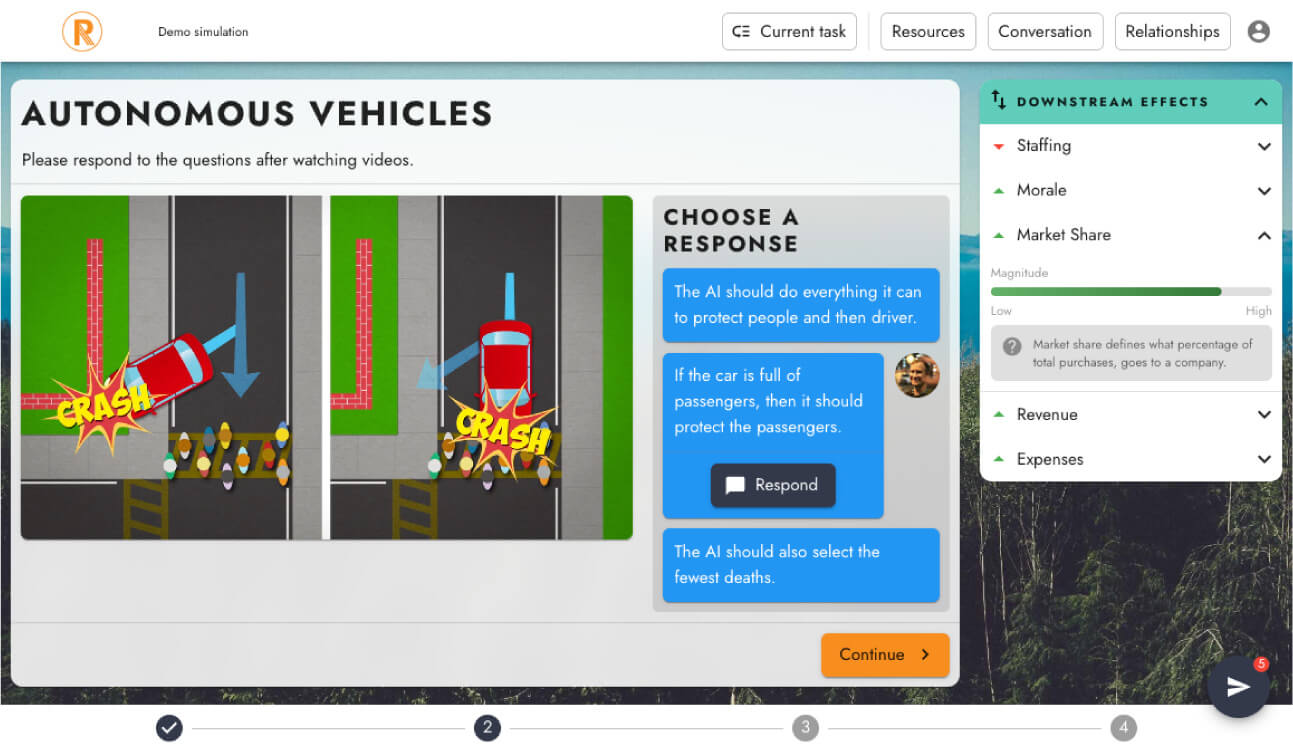The width and height of the screenshot is (1293, 751).
Task: Click the completed step one checkmark
Action: (x=169, y=728)
